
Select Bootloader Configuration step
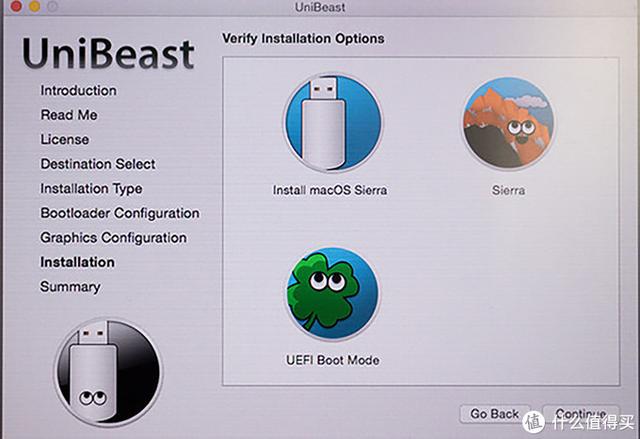click(x=120, y=213)
